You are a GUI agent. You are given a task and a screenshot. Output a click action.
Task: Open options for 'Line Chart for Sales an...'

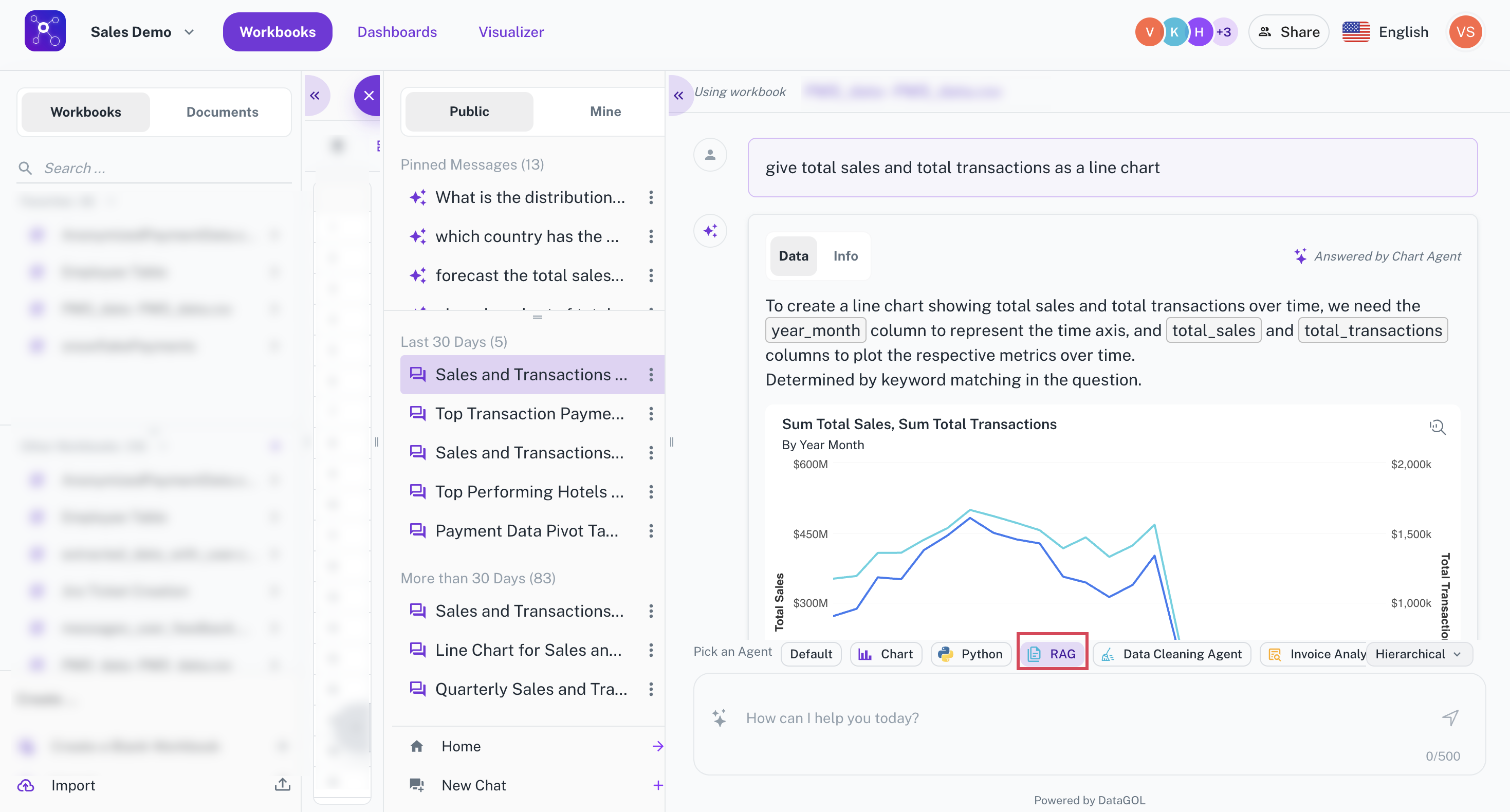pos(651,650)
